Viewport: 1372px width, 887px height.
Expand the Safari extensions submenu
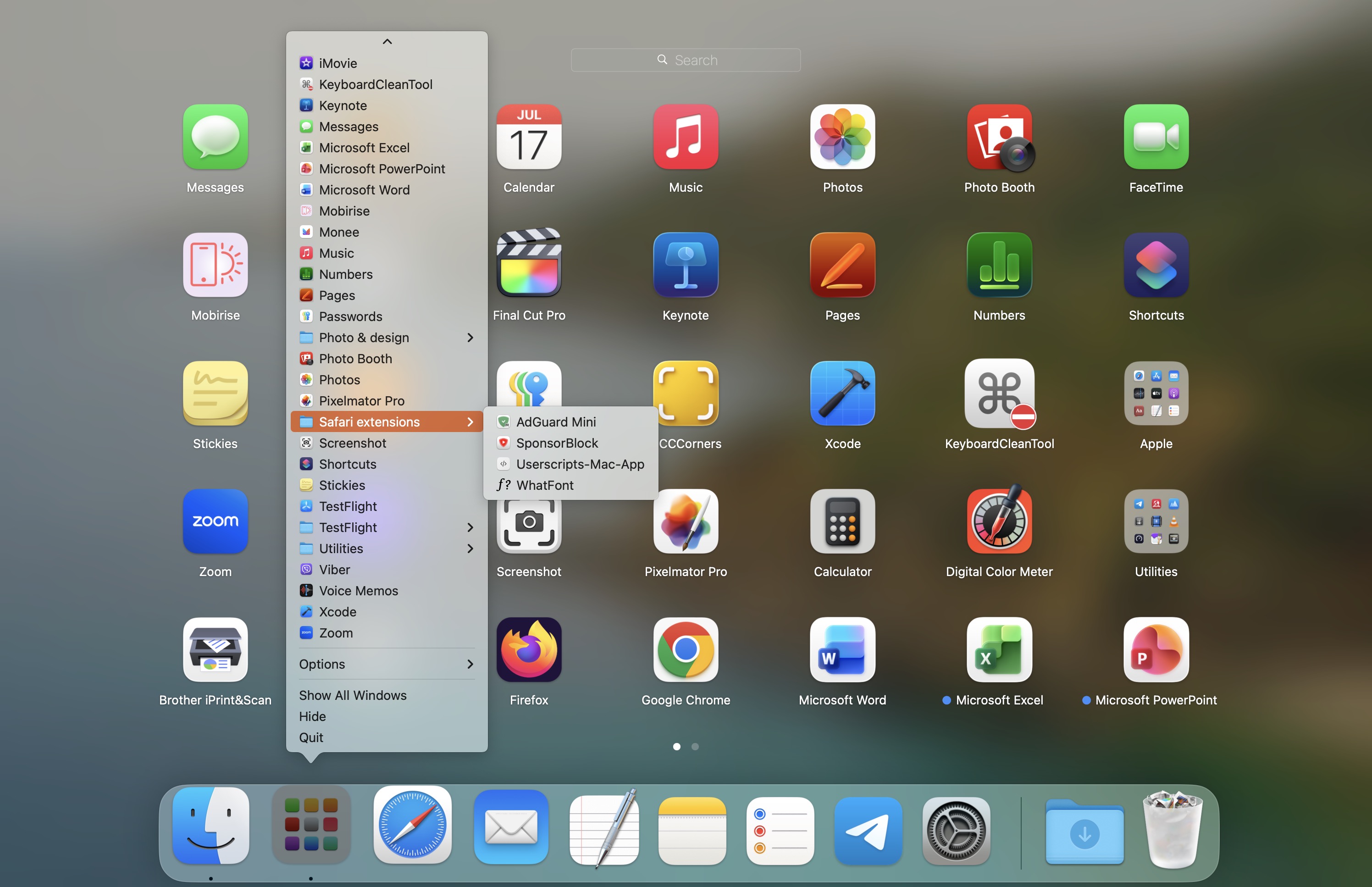(387, 421)
